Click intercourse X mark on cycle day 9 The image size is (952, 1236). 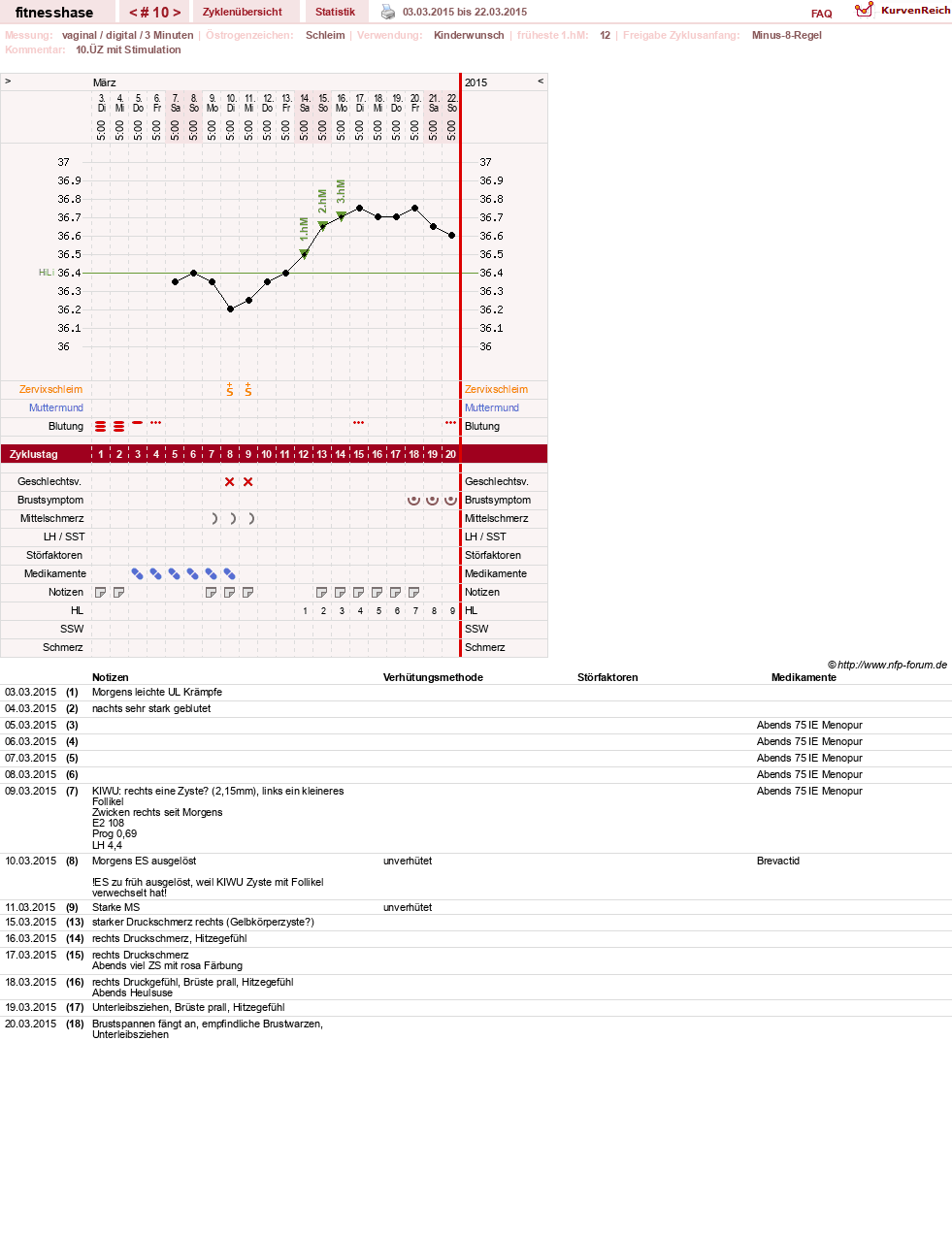tap(248, 481)
